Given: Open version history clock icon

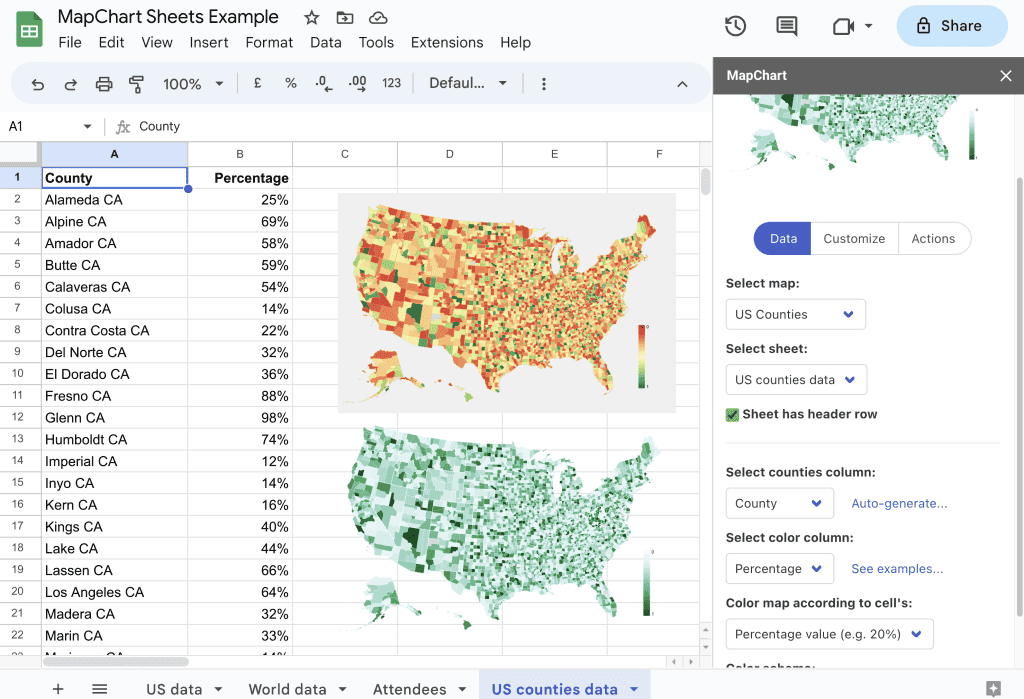Looking at the screenshot, I should (735, 26).
